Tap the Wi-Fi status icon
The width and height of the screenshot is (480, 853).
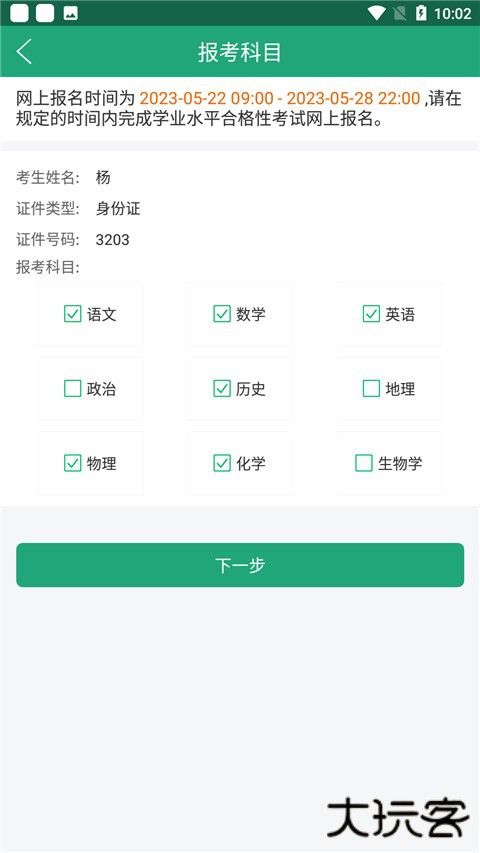[376, 13]
